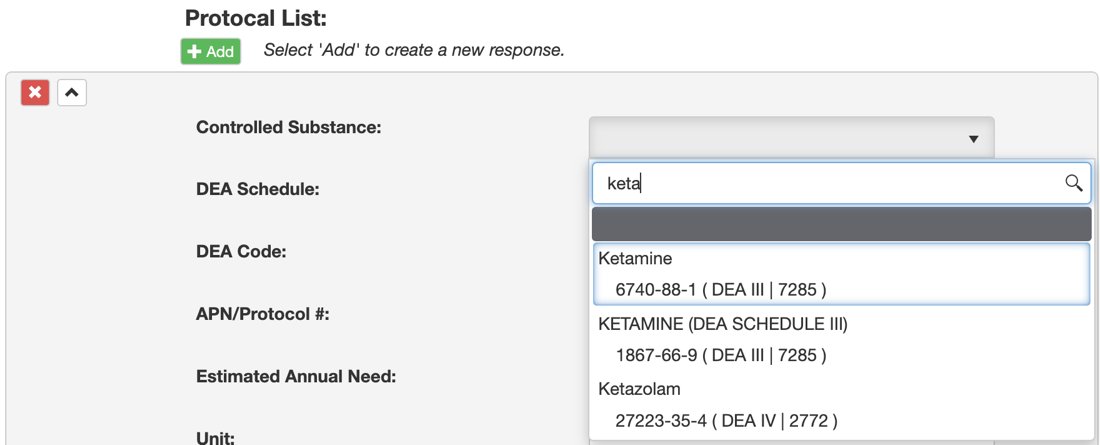This screenshot has width=1100, height=445.
Task: Click the Unit field label
Action: 215,438
